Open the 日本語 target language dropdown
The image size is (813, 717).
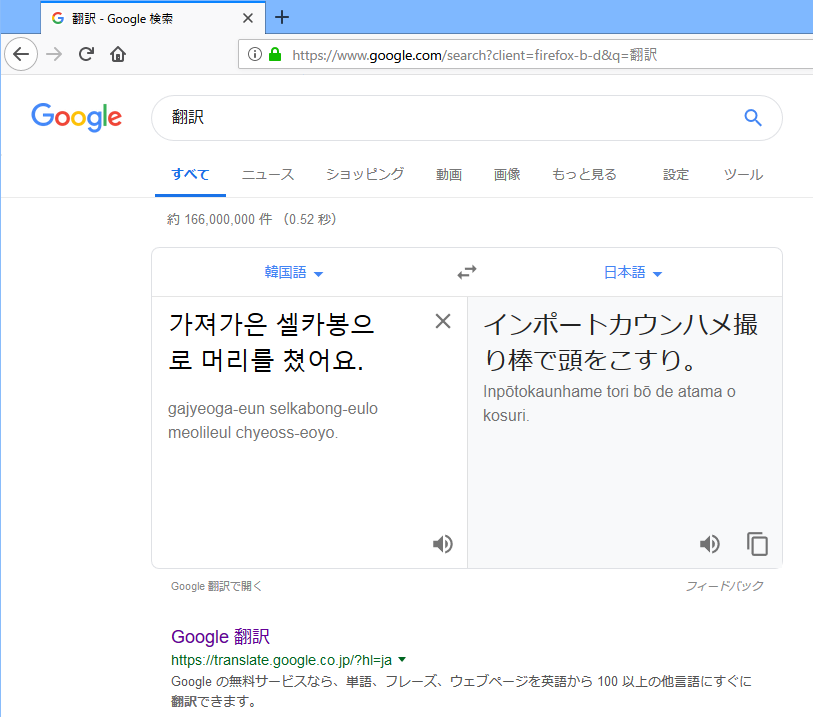tap(632, 273)
